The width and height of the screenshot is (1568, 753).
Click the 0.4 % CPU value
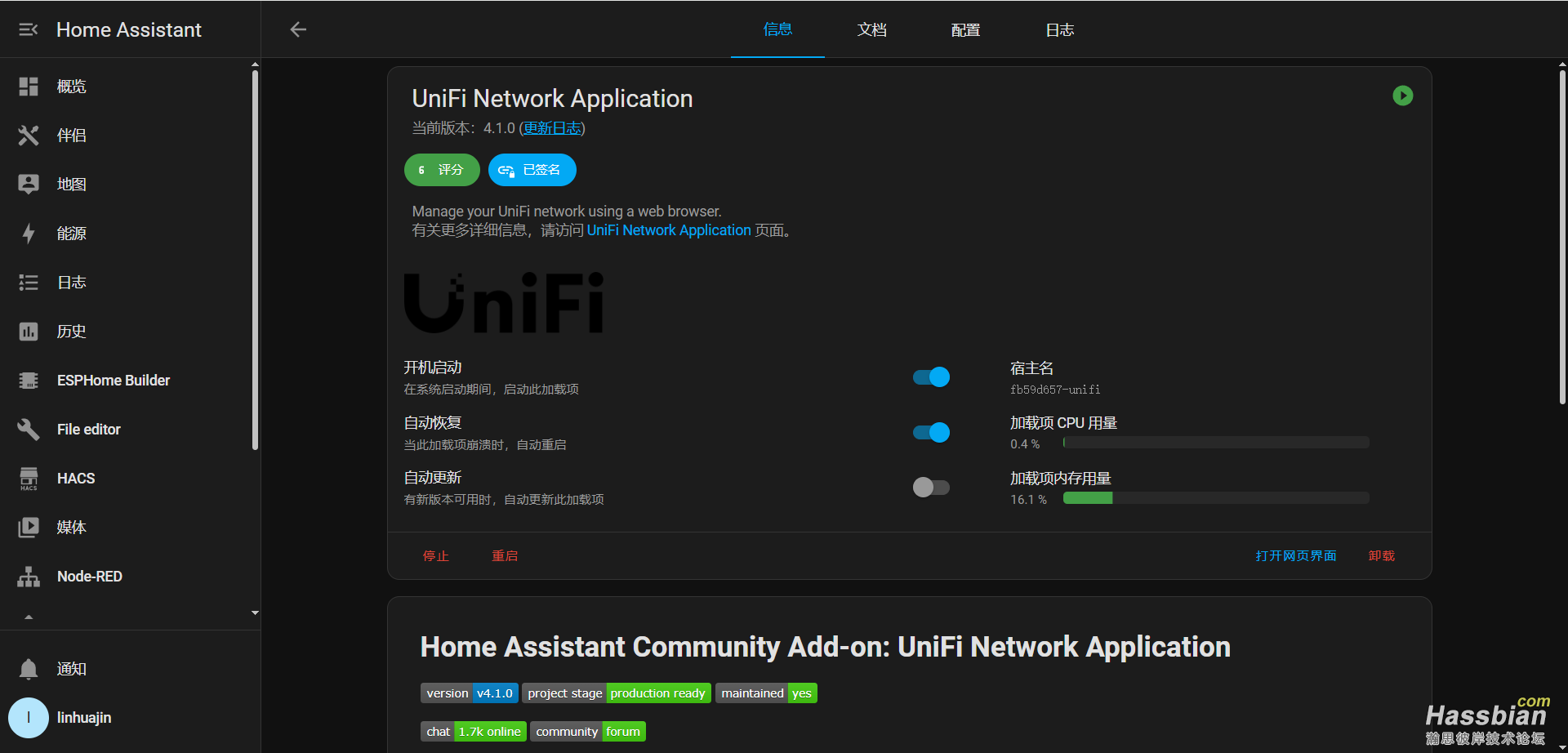pos(1025,443)
